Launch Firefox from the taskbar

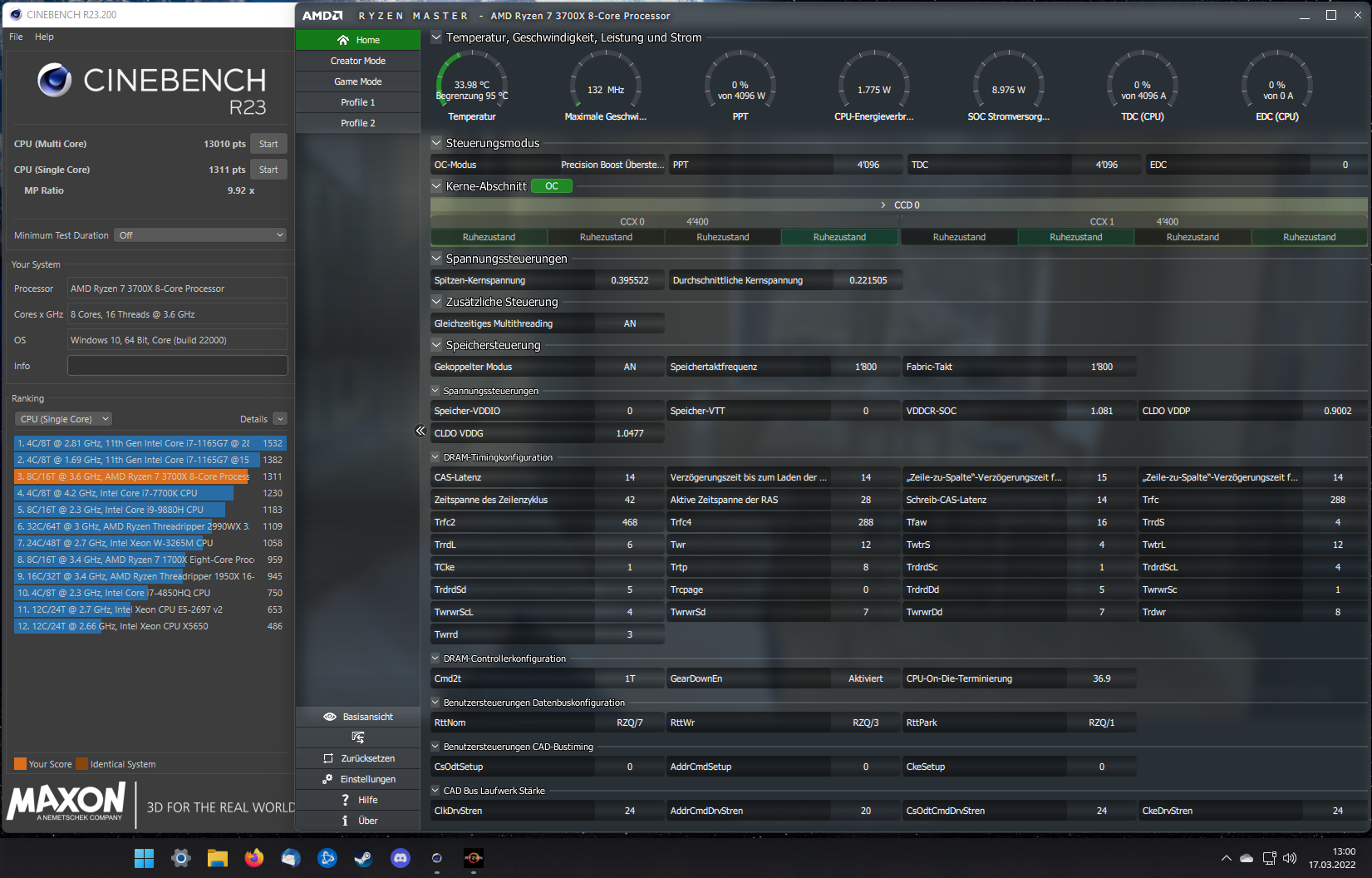[254, 858]
